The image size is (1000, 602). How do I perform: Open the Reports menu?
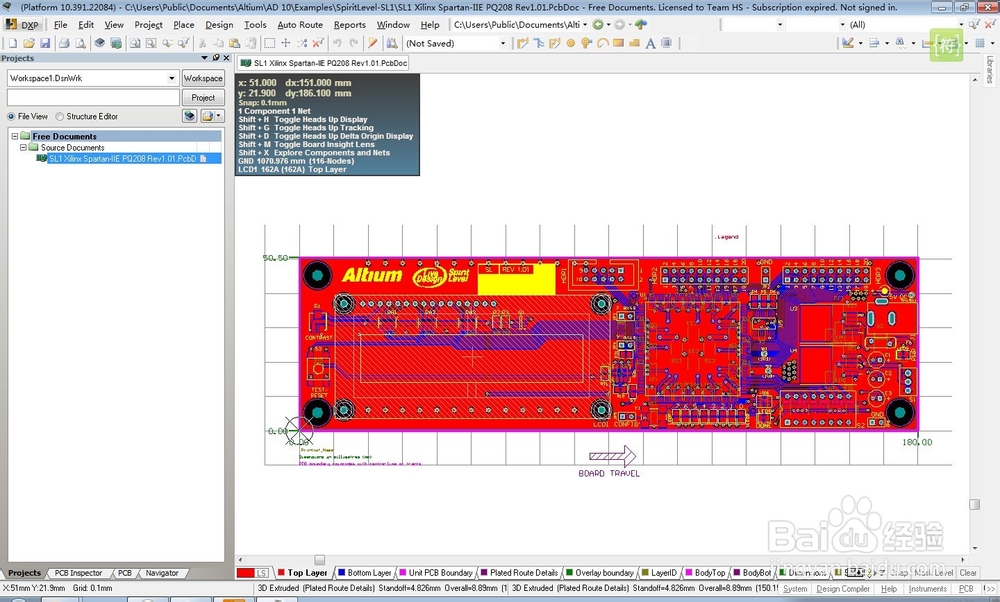click(349, 24)
